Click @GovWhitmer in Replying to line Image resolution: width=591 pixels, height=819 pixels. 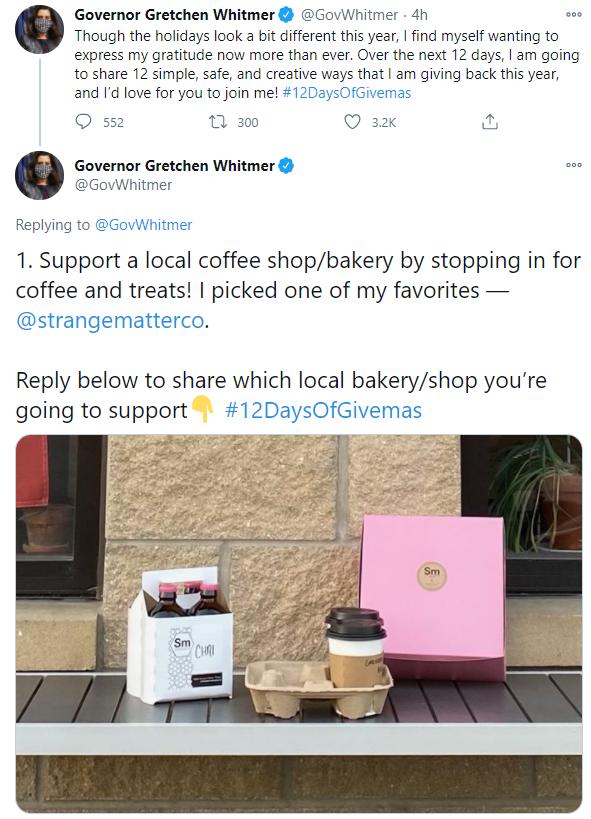click(x=143, y=225)
